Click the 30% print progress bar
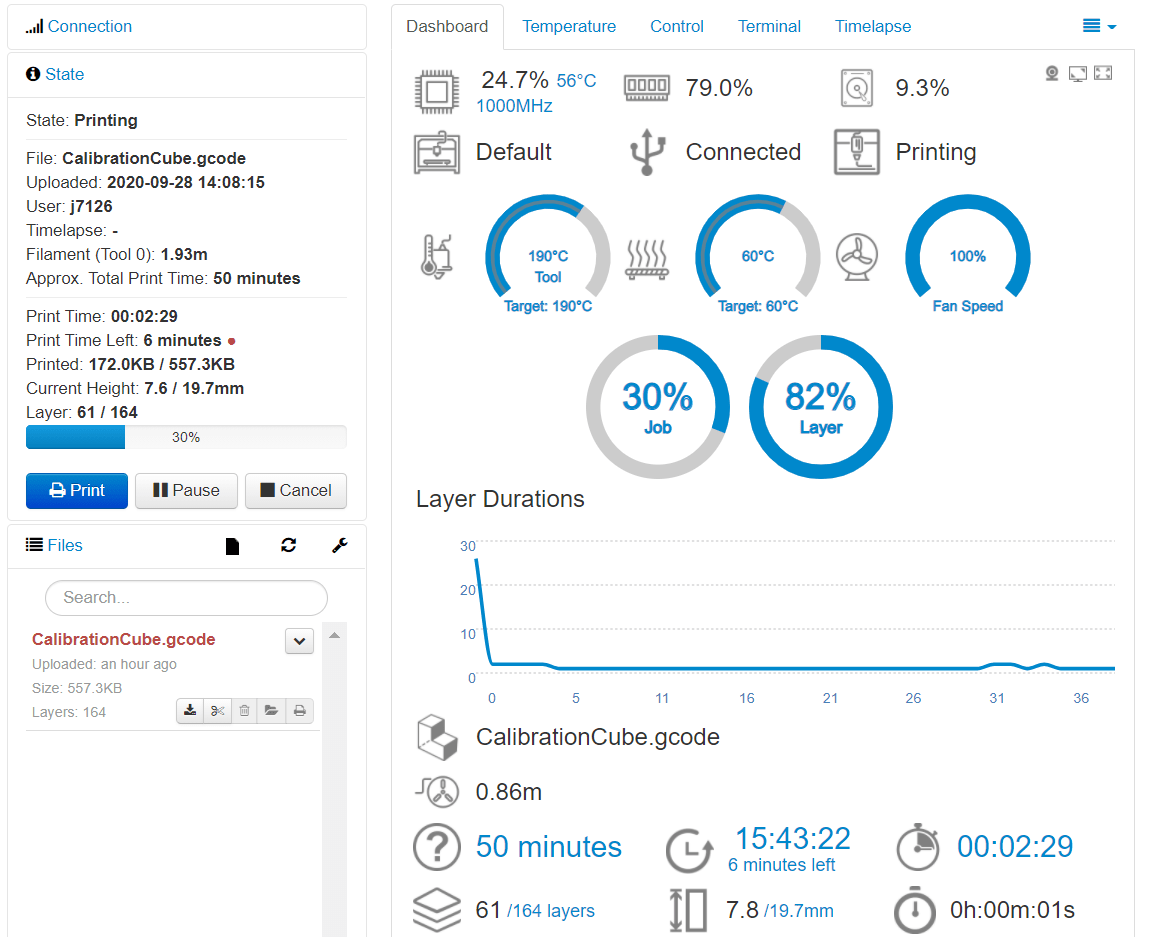This screenshot has height=937, width=1150. pyautogui.click(x=186, y=437)
